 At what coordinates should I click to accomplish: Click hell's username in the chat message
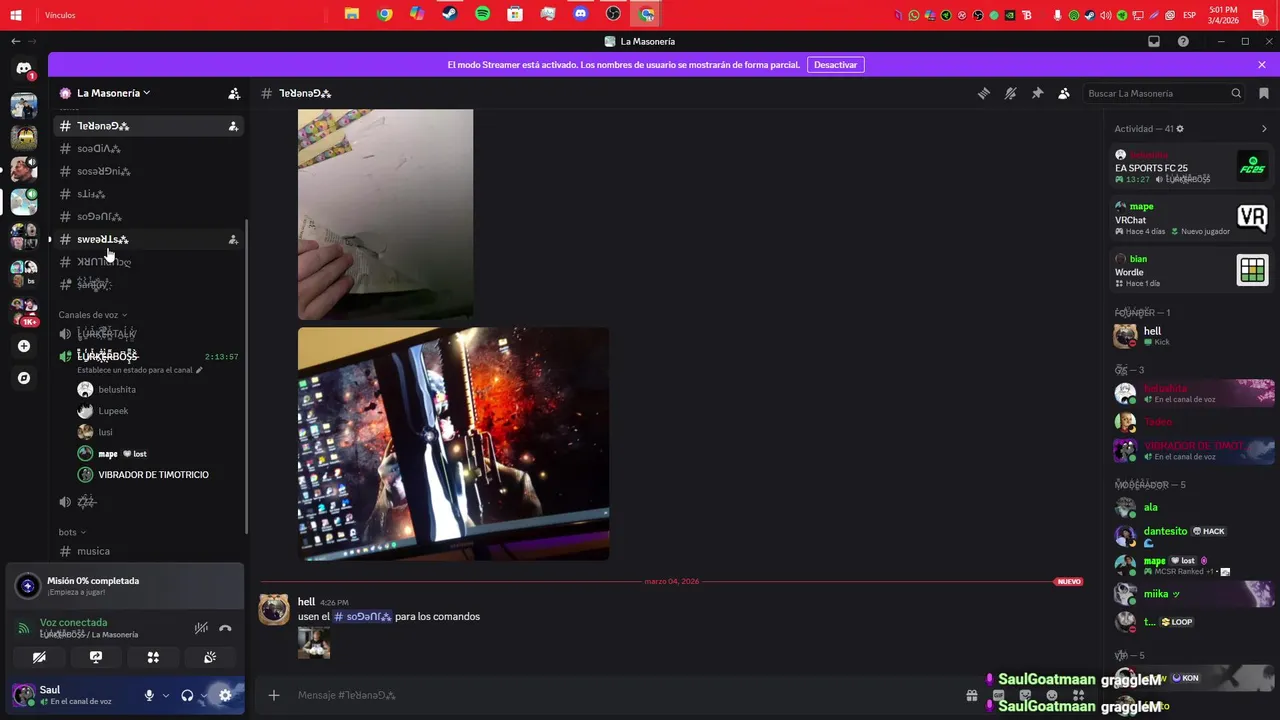(306, 602)
